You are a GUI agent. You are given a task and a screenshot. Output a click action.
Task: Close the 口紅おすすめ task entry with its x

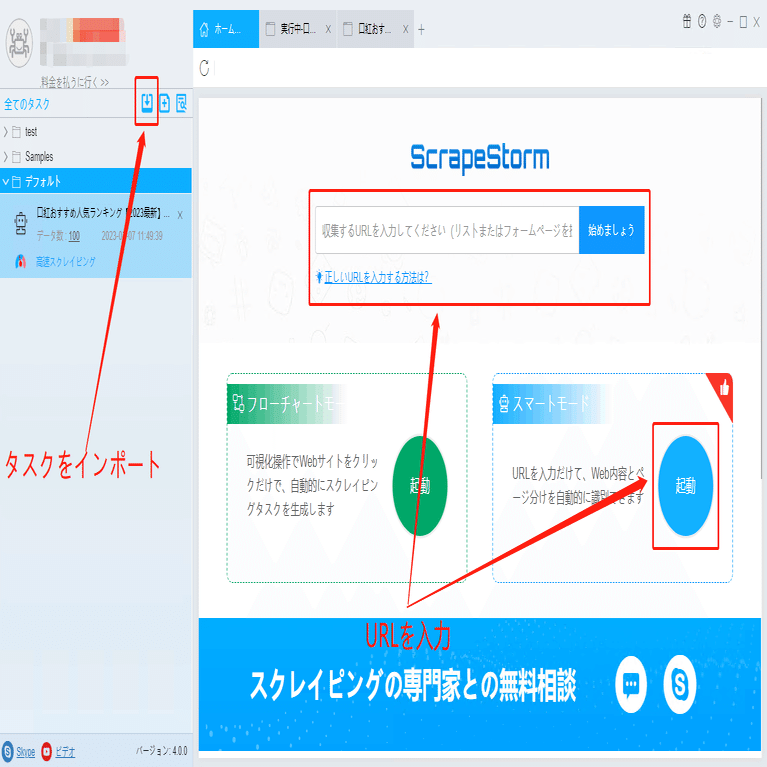coord(180,215)
